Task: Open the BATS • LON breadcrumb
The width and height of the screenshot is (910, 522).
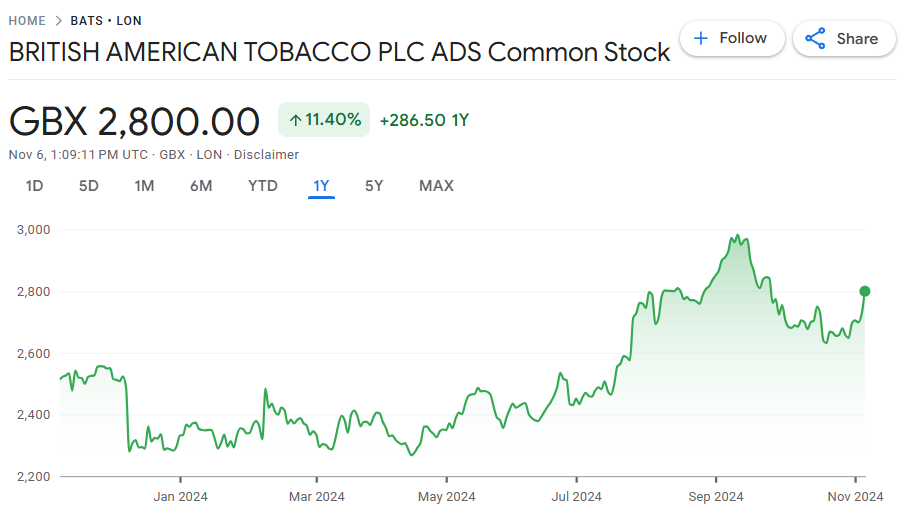Action: pyautogui.click(x=106, y=21)
